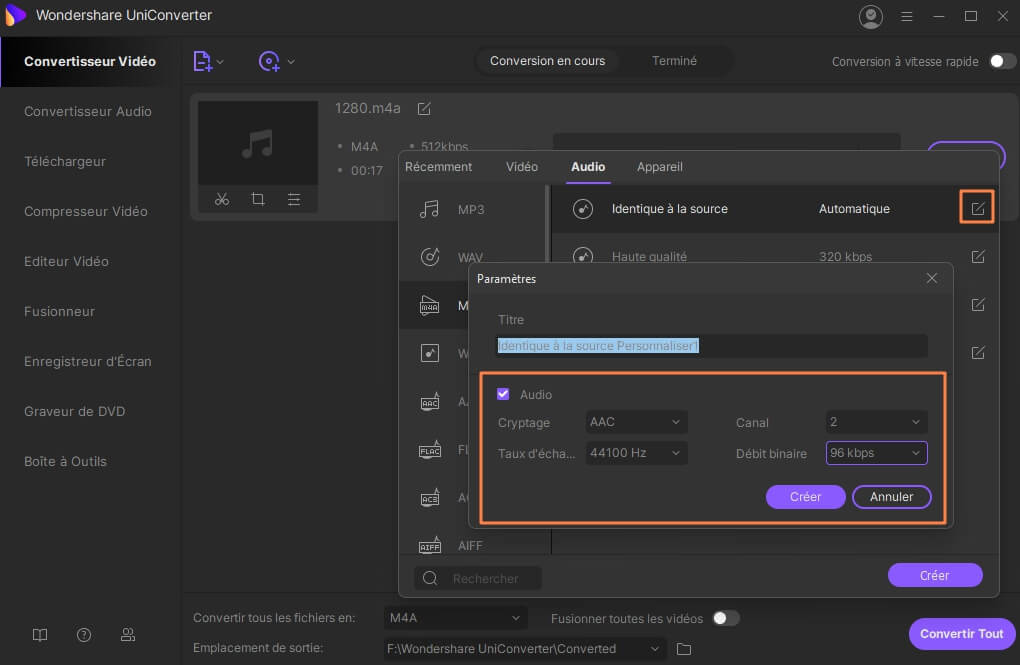1020x665 pixels.
Task: Switch to the Appareil tab
Action: click(x=659, y=167)
